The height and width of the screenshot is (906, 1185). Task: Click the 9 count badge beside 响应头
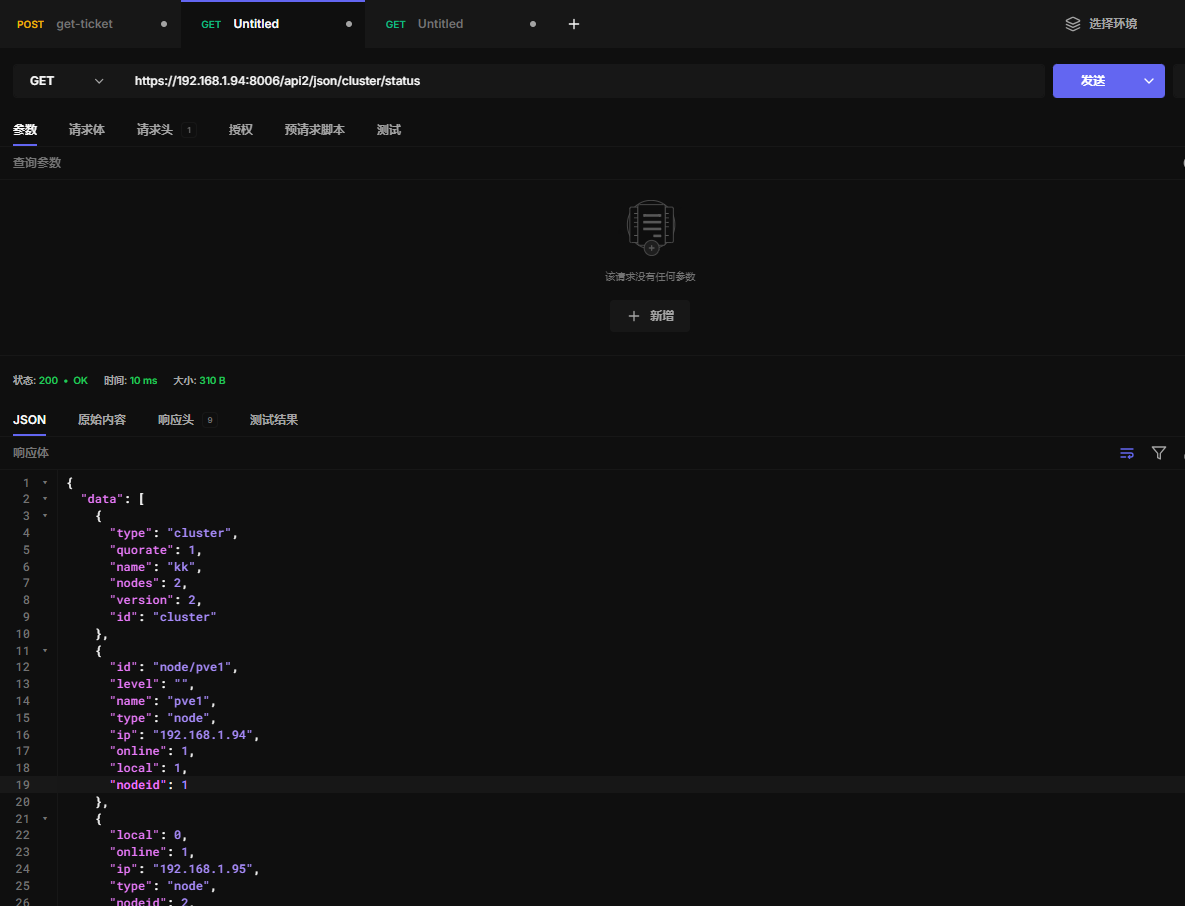click(210, 420)
